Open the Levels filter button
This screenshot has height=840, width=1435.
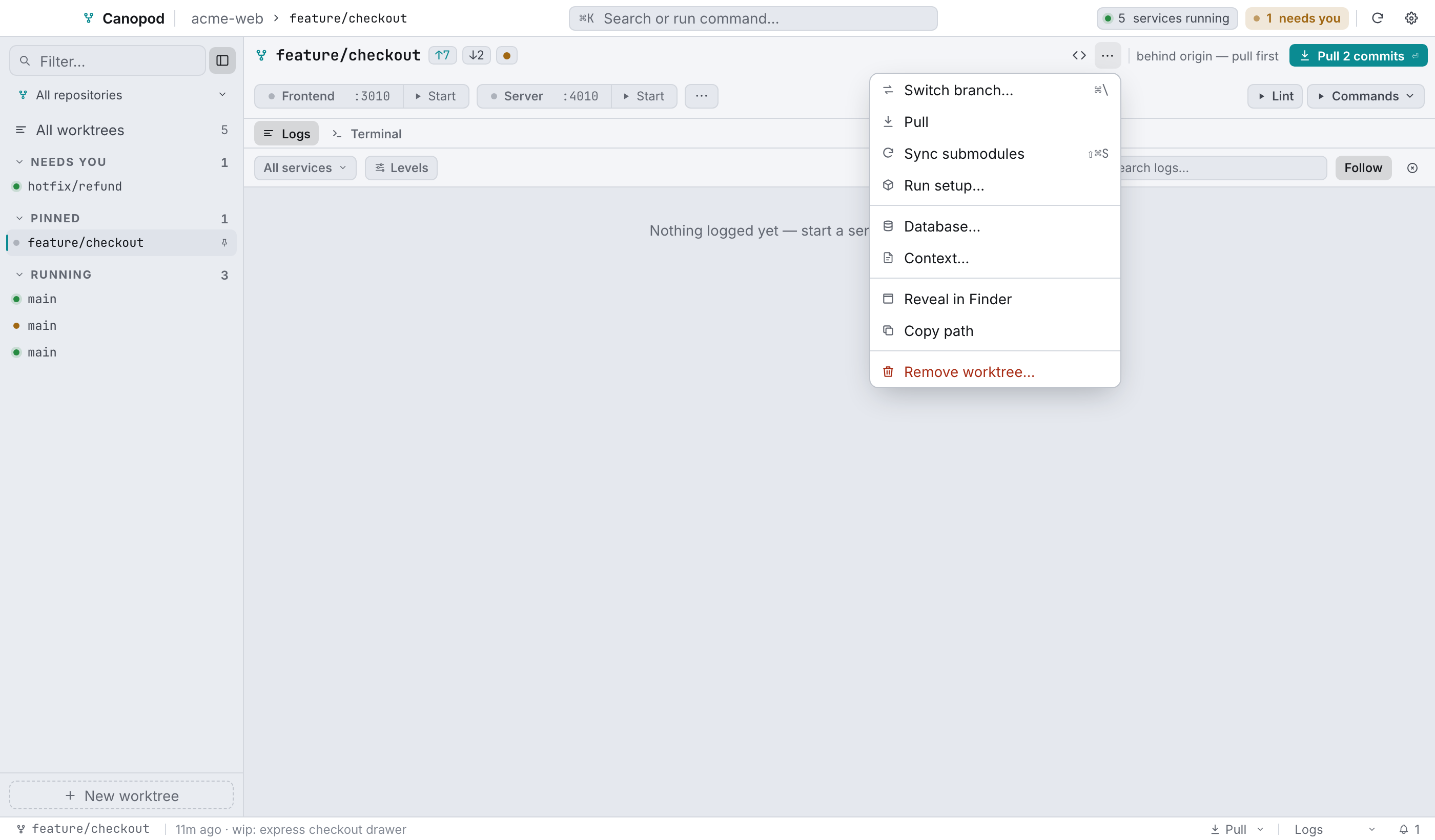[x=401, y=168]
